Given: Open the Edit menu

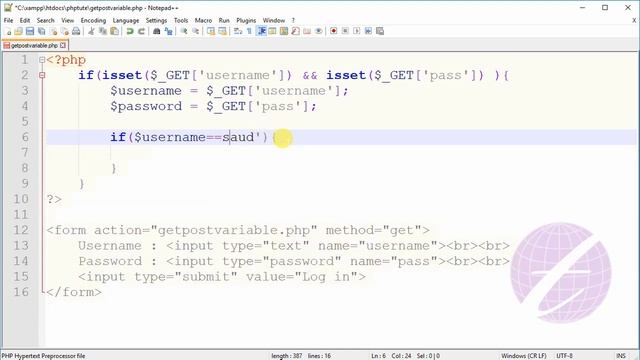Looking at the screenshot, I should [25, 20].
